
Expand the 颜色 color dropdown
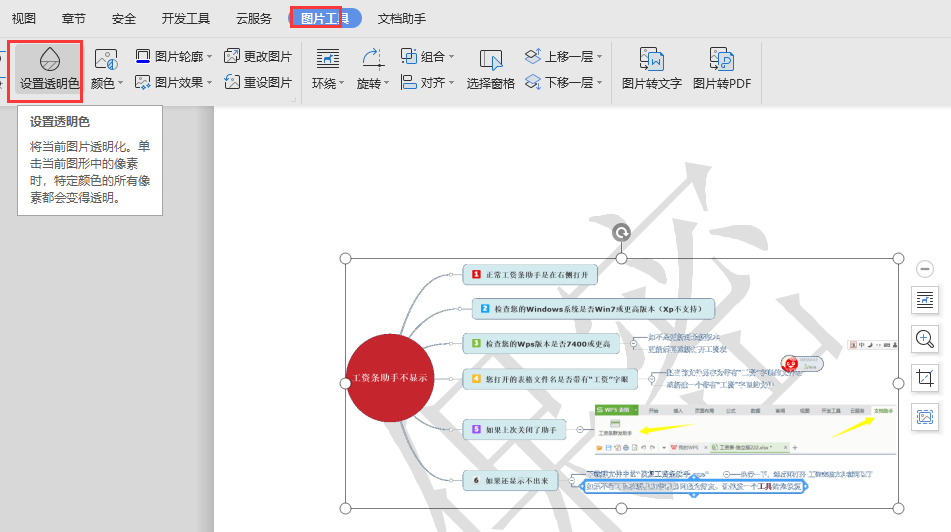pos(107,83)
